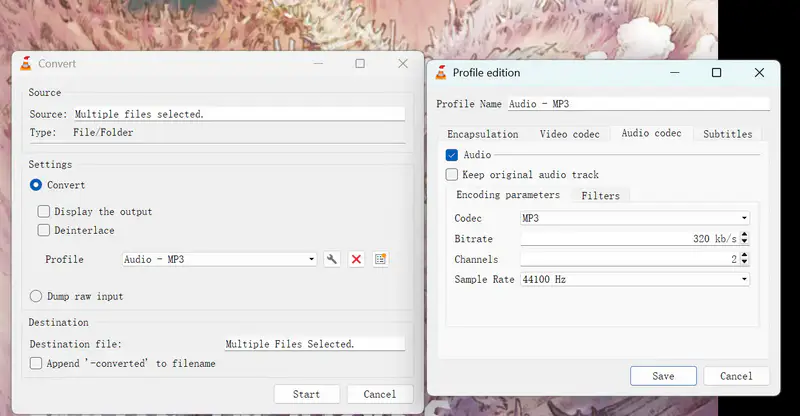
Task: Save the profile in Profile edition
Action: point(663,376)
